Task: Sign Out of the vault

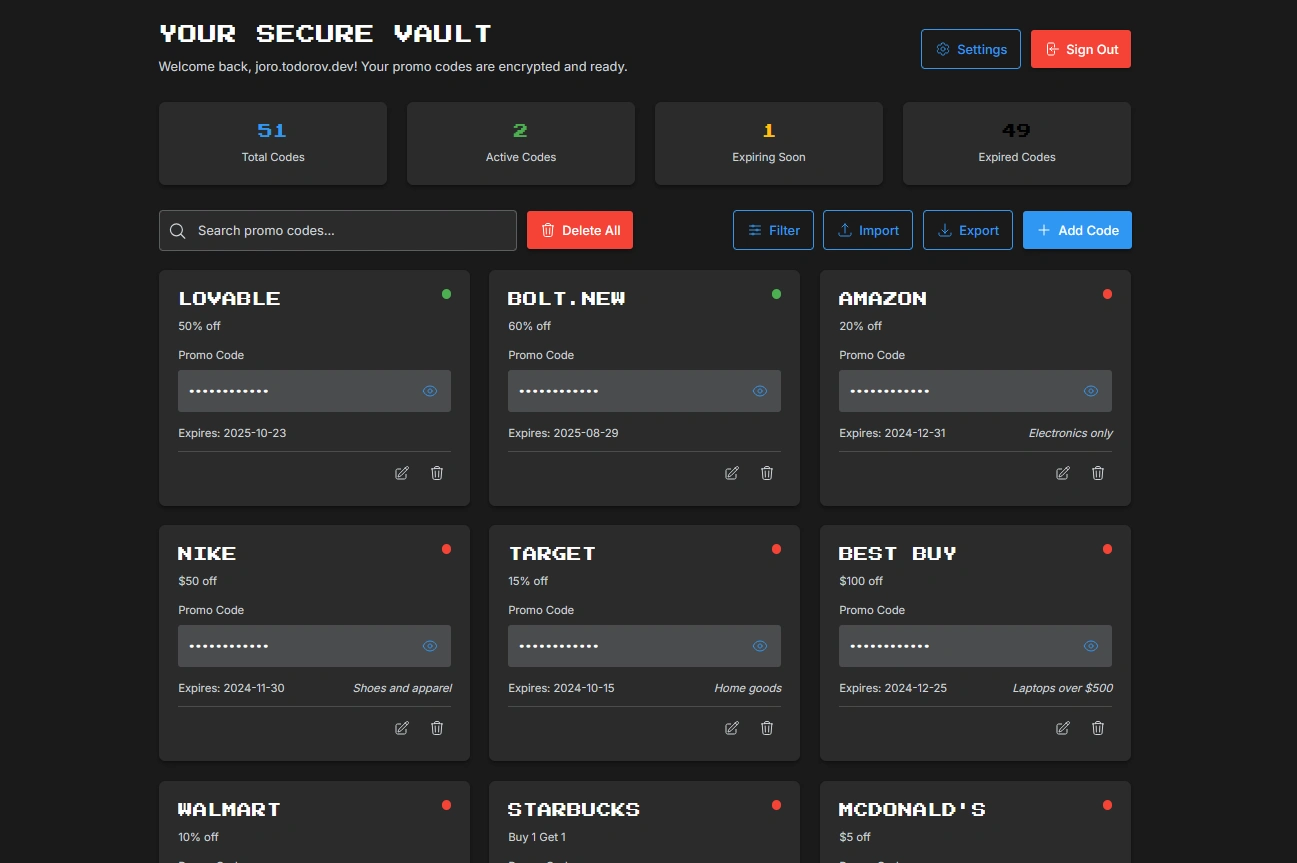Action: click(1081, 49)
